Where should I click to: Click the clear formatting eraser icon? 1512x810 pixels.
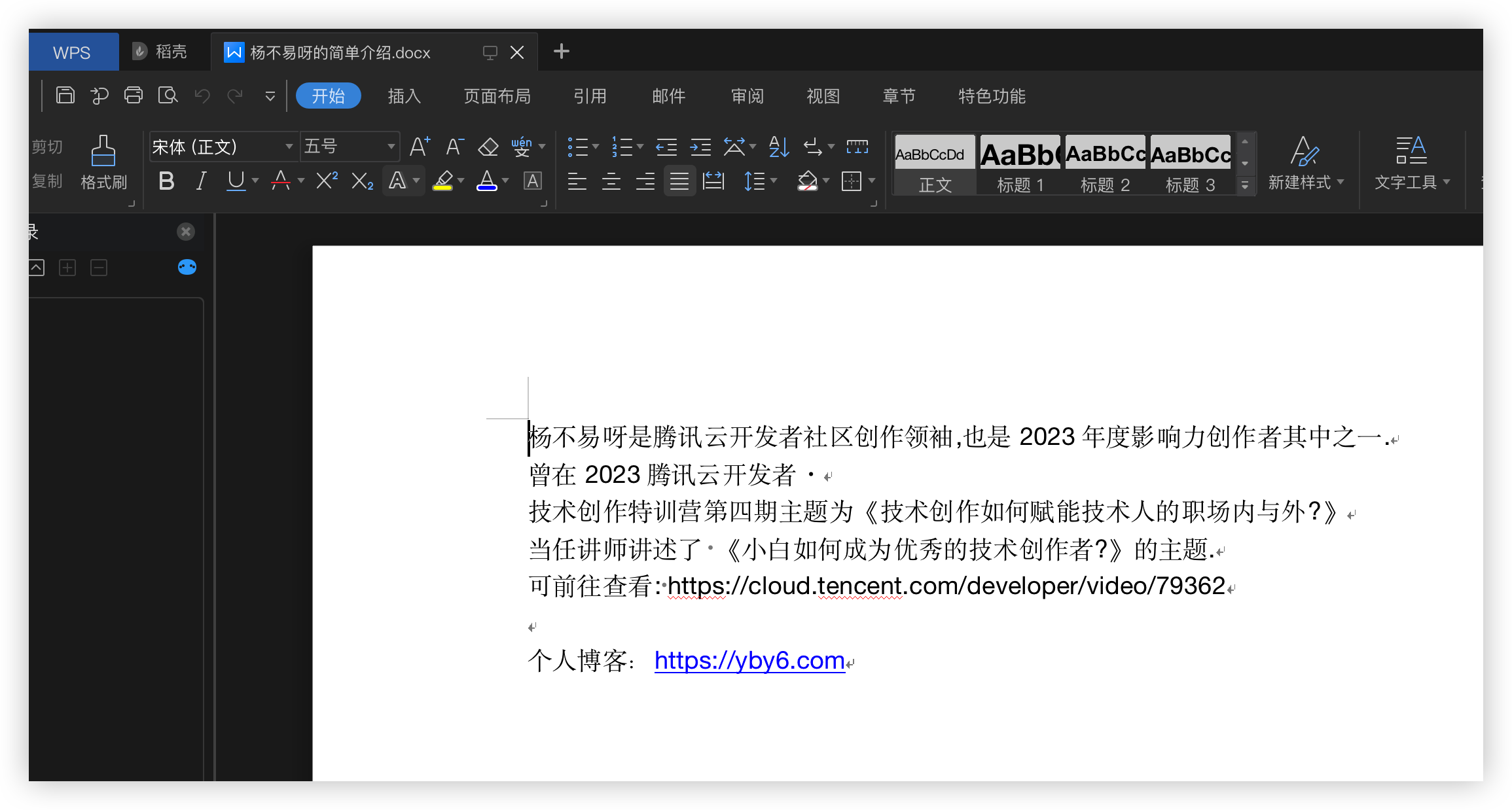[x=488, y=147]
